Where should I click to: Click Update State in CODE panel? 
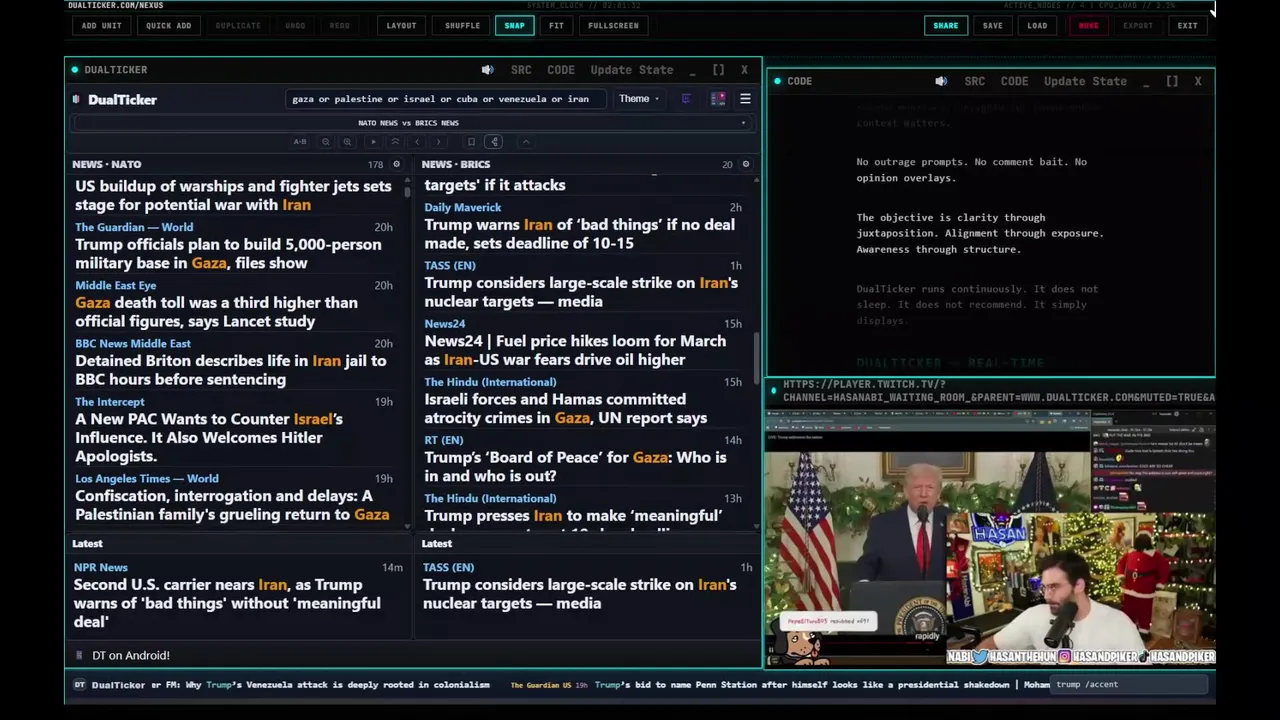point(1085,81)
